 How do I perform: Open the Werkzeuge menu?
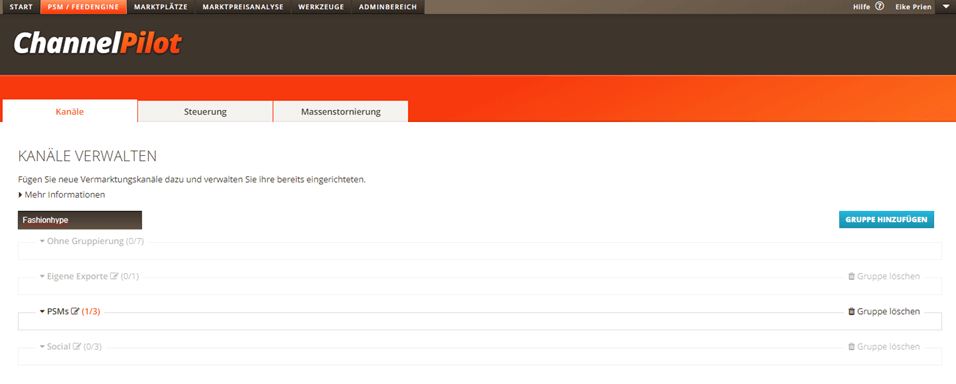click(321, 7)
